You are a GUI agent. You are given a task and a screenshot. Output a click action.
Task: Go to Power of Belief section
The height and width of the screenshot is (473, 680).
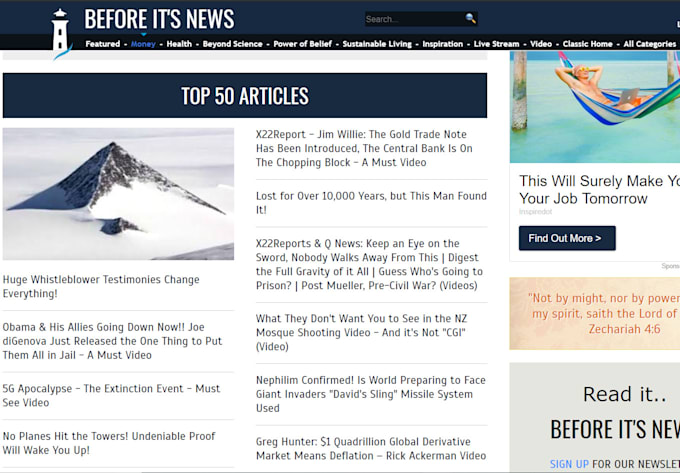(x=302, y=44)
